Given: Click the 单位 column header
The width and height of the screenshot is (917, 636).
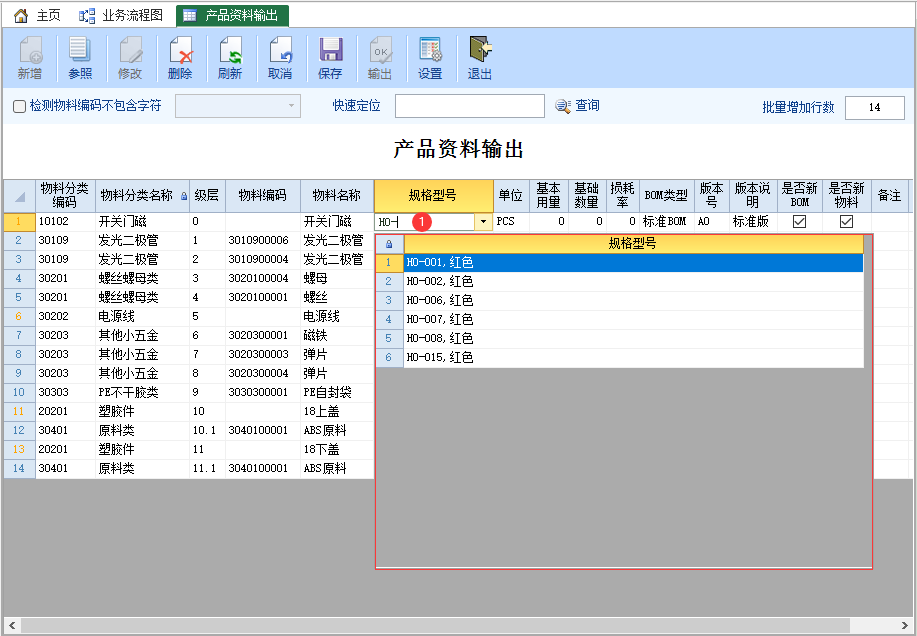Looking at the screenshot, I should coord(511,196).
